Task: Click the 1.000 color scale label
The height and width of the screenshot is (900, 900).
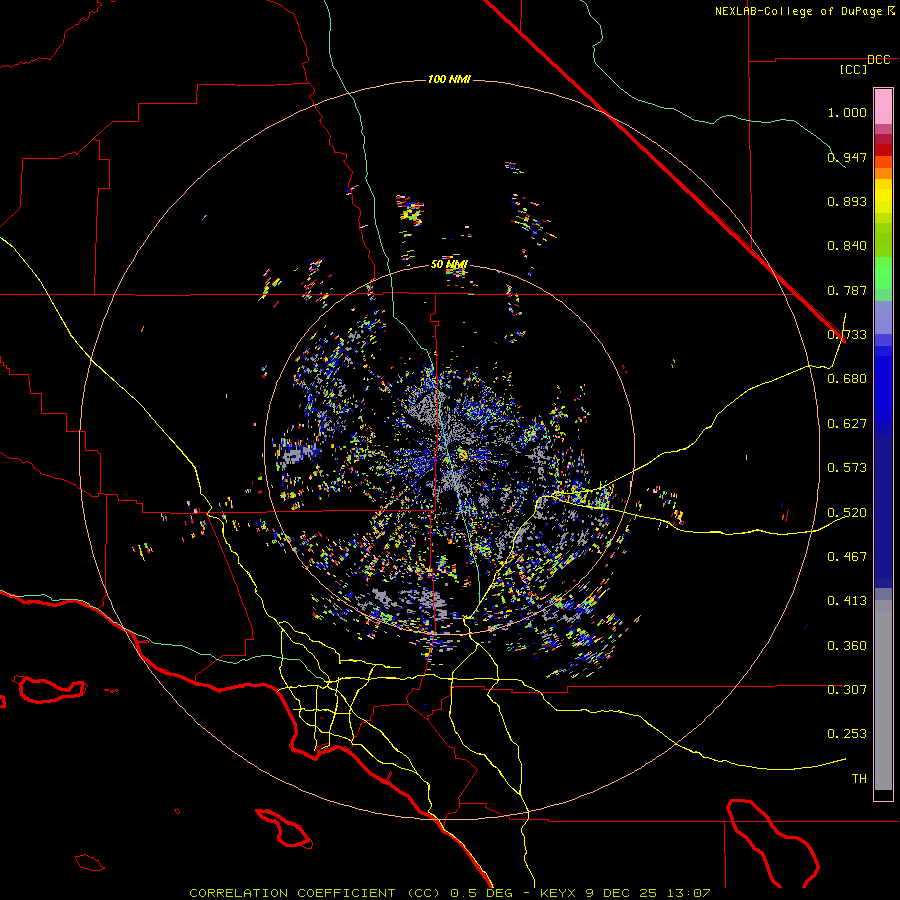Action: coord(847,112)
